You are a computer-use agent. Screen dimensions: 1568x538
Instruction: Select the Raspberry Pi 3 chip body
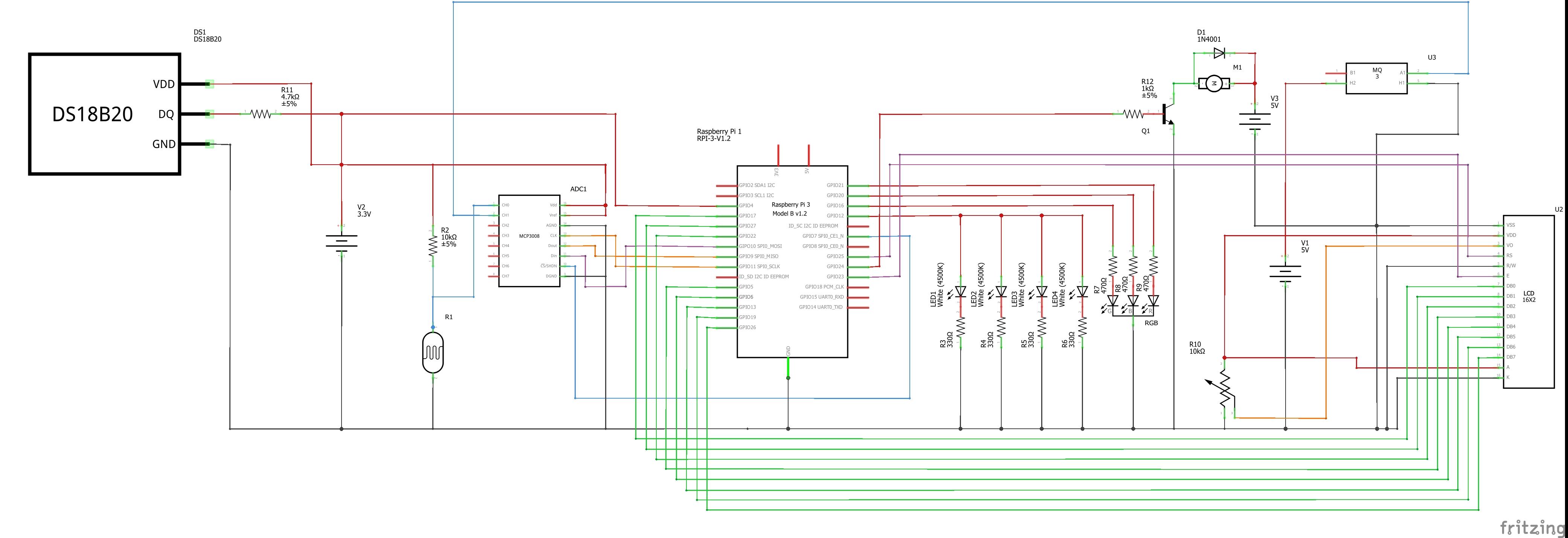point(793,261)
